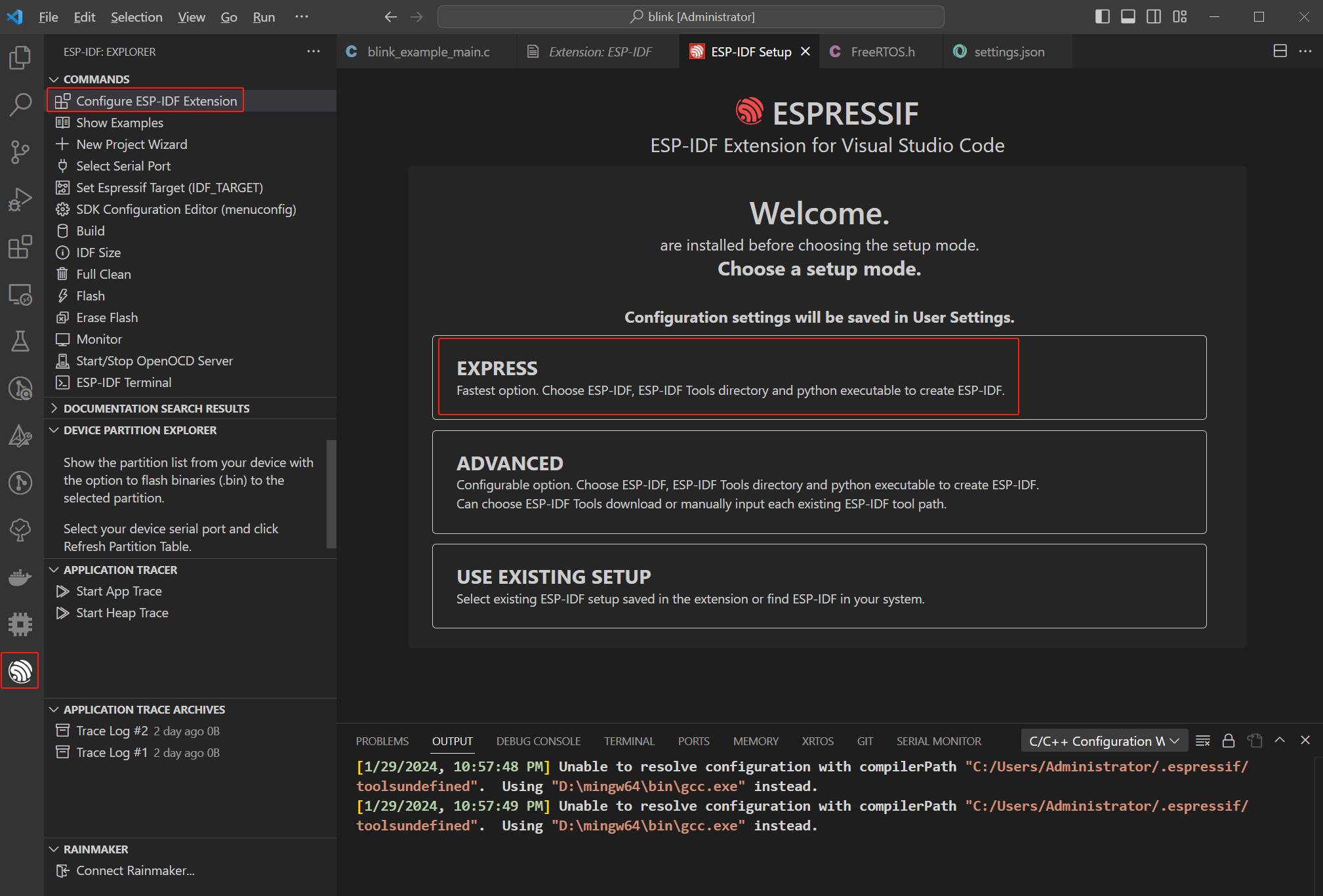Open the Explorer view in the activity bar
This screenshot has height=896, width=1323.
[20, 58]
